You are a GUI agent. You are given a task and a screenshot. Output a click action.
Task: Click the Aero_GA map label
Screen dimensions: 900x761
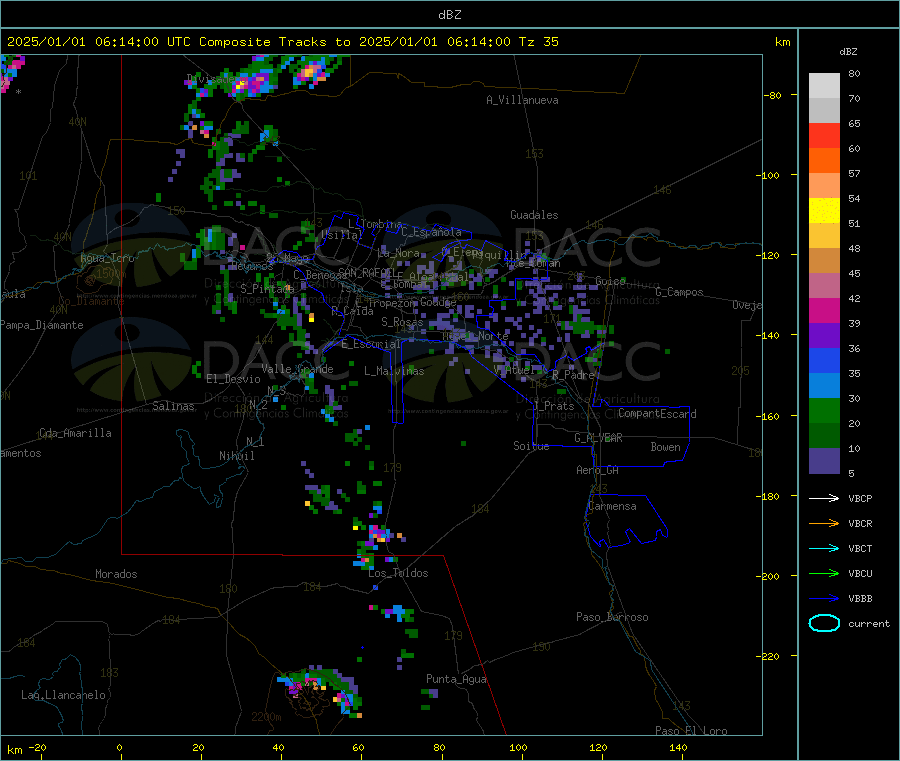pyautogui.click(x=598, y=470)
